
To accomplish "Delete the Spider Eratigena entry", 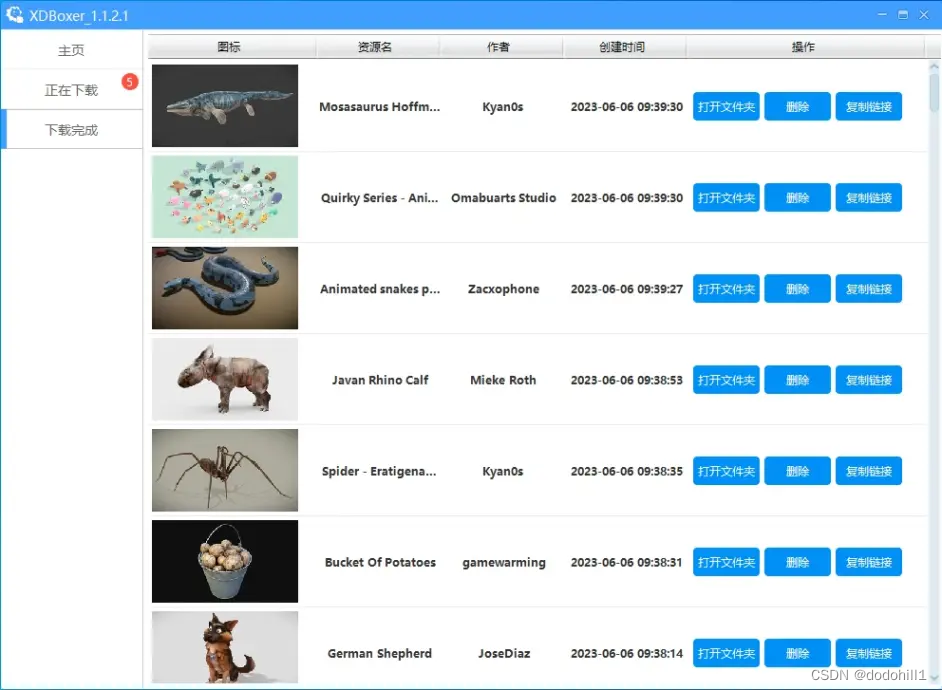I will 797,471.
